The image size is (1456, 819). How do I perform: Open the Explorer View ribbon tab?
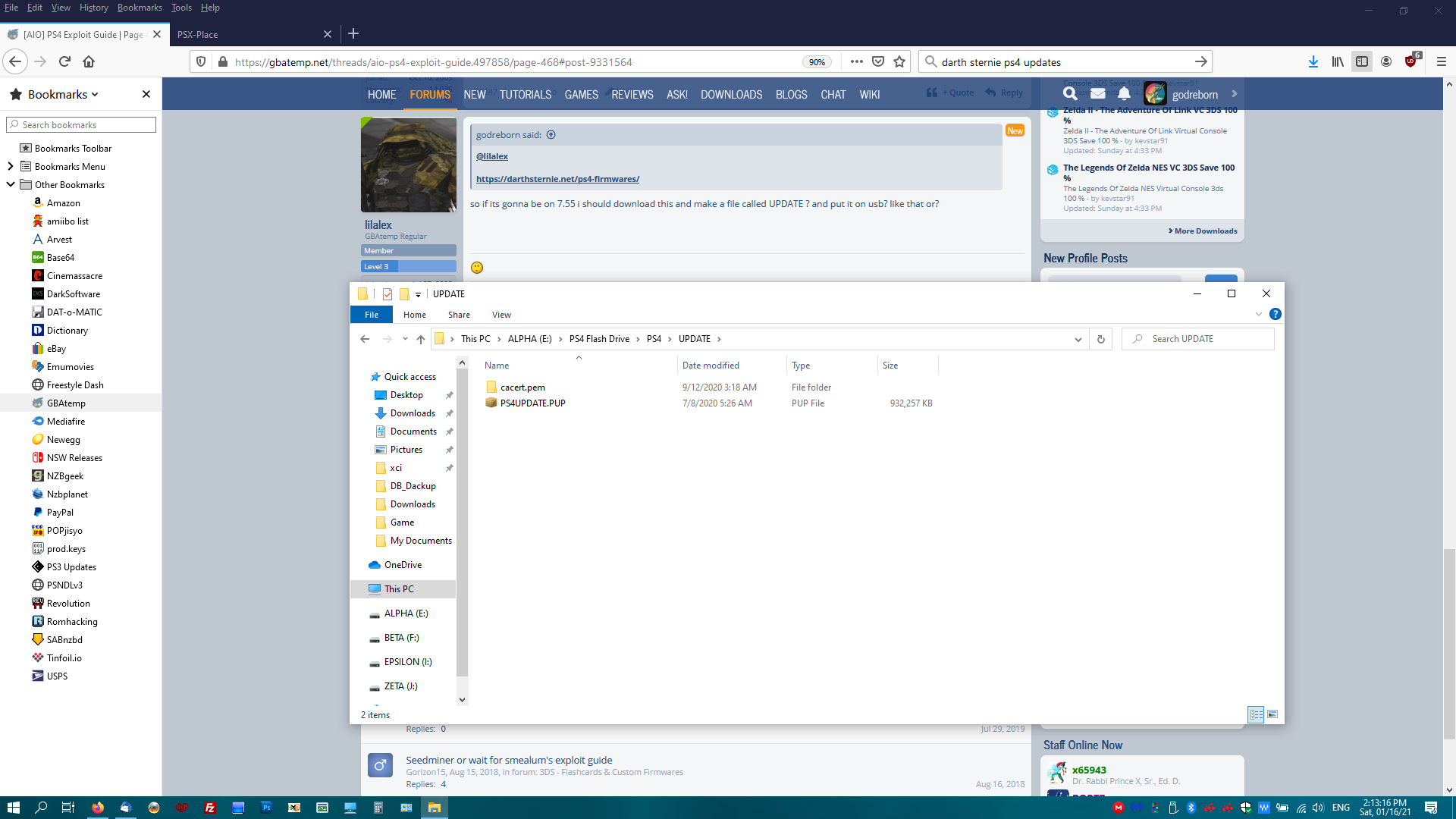(x=501, y=315)
